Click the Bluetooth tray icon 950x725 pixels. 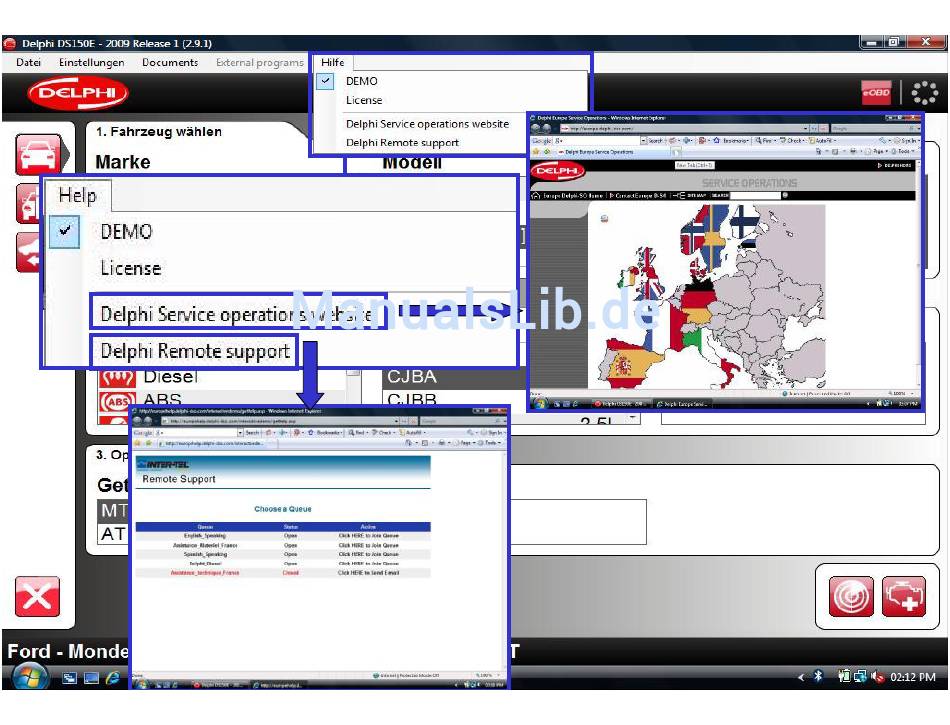pos(818,676)
